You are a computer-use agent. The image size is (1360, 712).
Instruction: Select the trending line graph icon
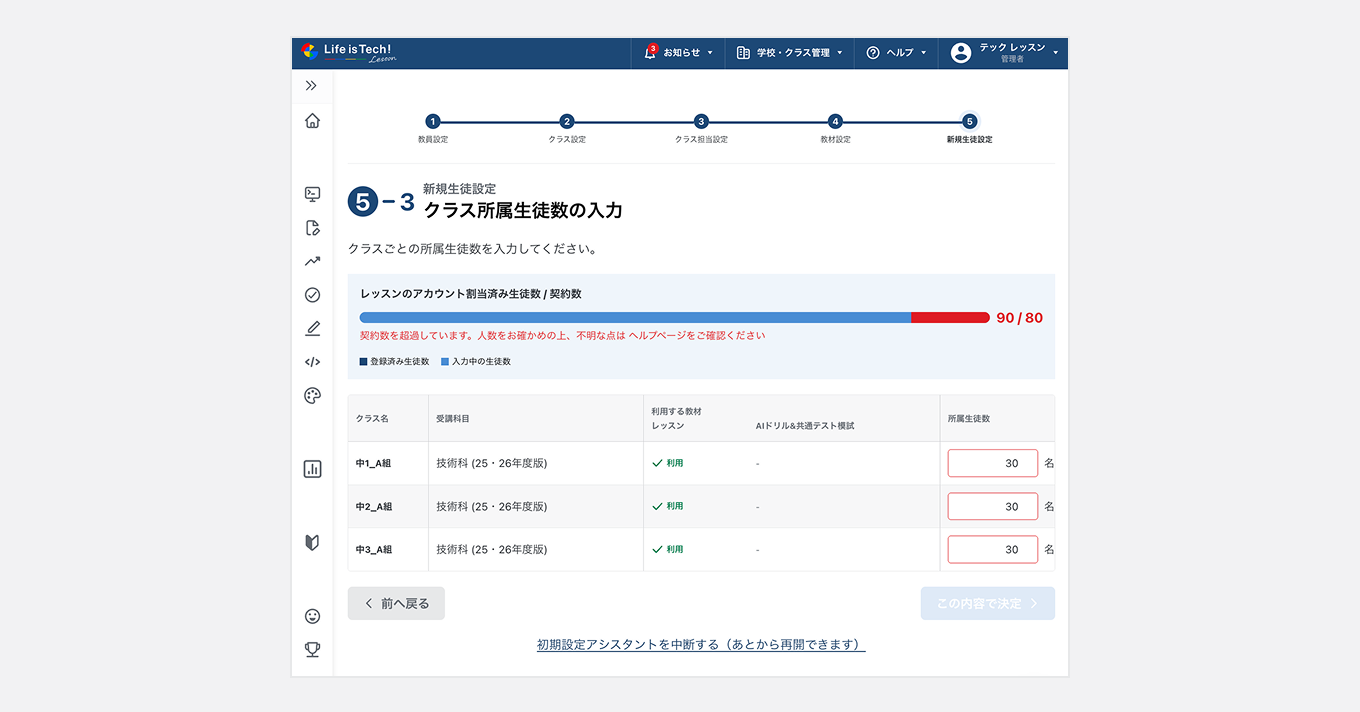click(312, 261)
